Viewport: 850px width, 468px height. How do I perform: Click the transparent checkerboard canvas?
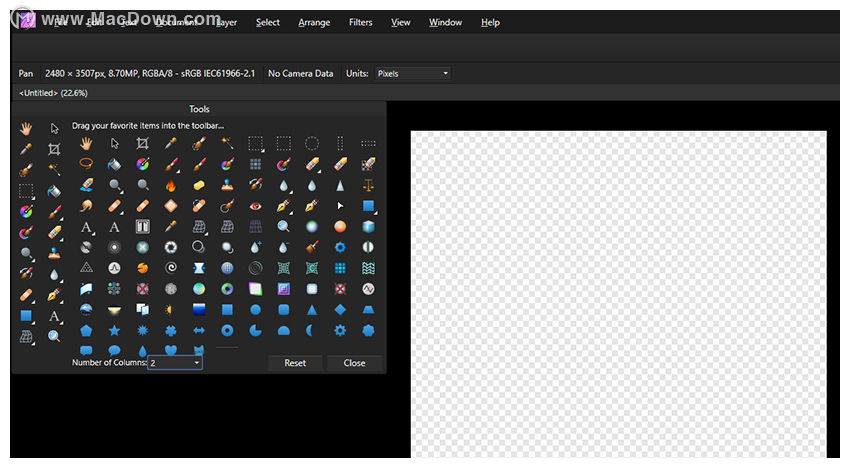click(619, 294)
